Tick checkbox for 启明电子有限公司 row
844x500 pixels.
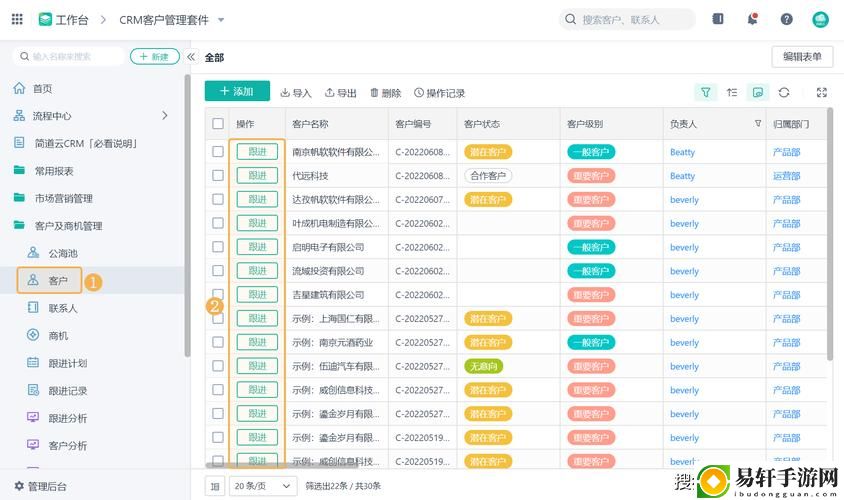pyautogui.click(x=217, y=247)
